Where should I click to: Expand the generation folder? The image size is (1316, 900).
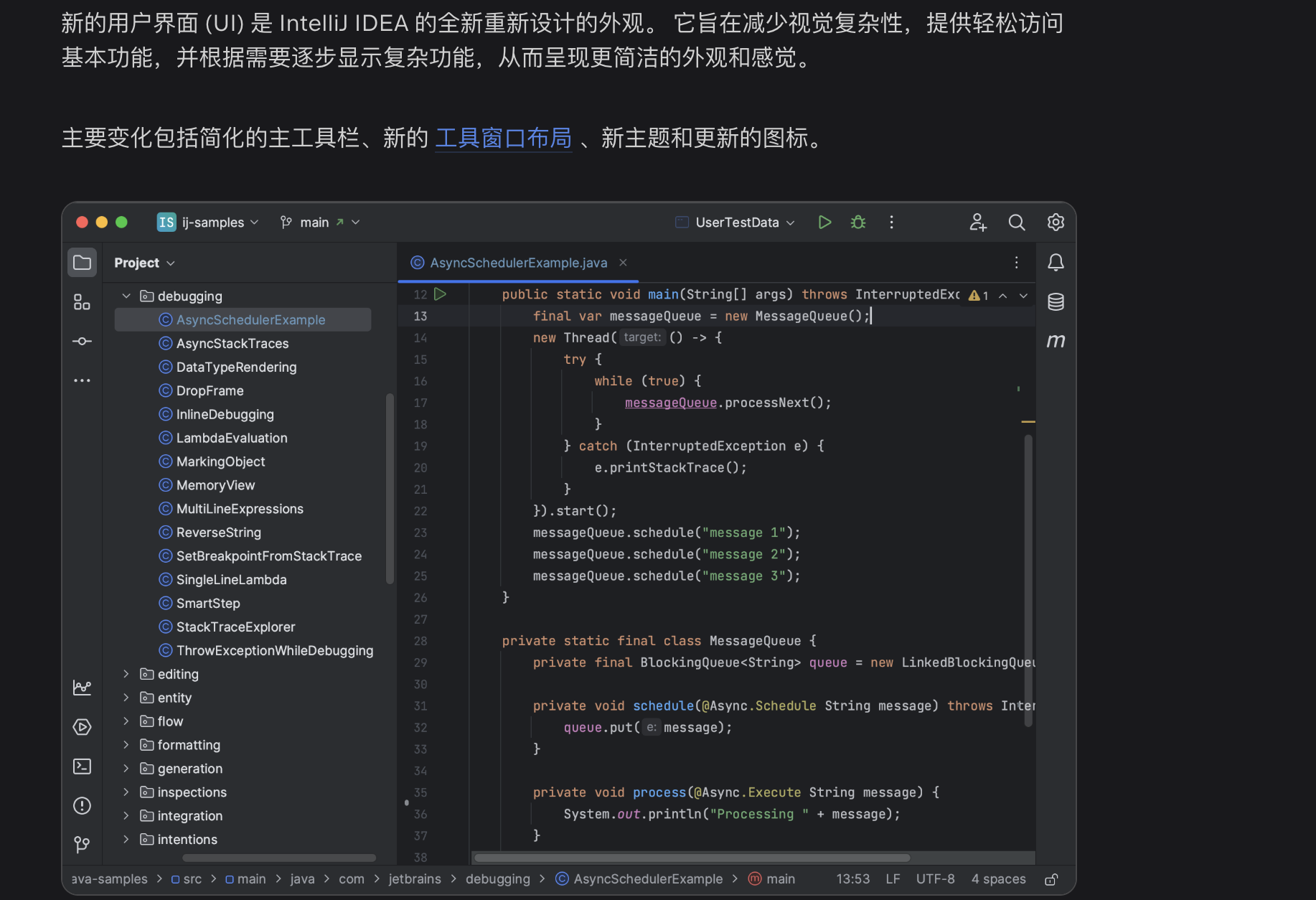coord(126,769)
